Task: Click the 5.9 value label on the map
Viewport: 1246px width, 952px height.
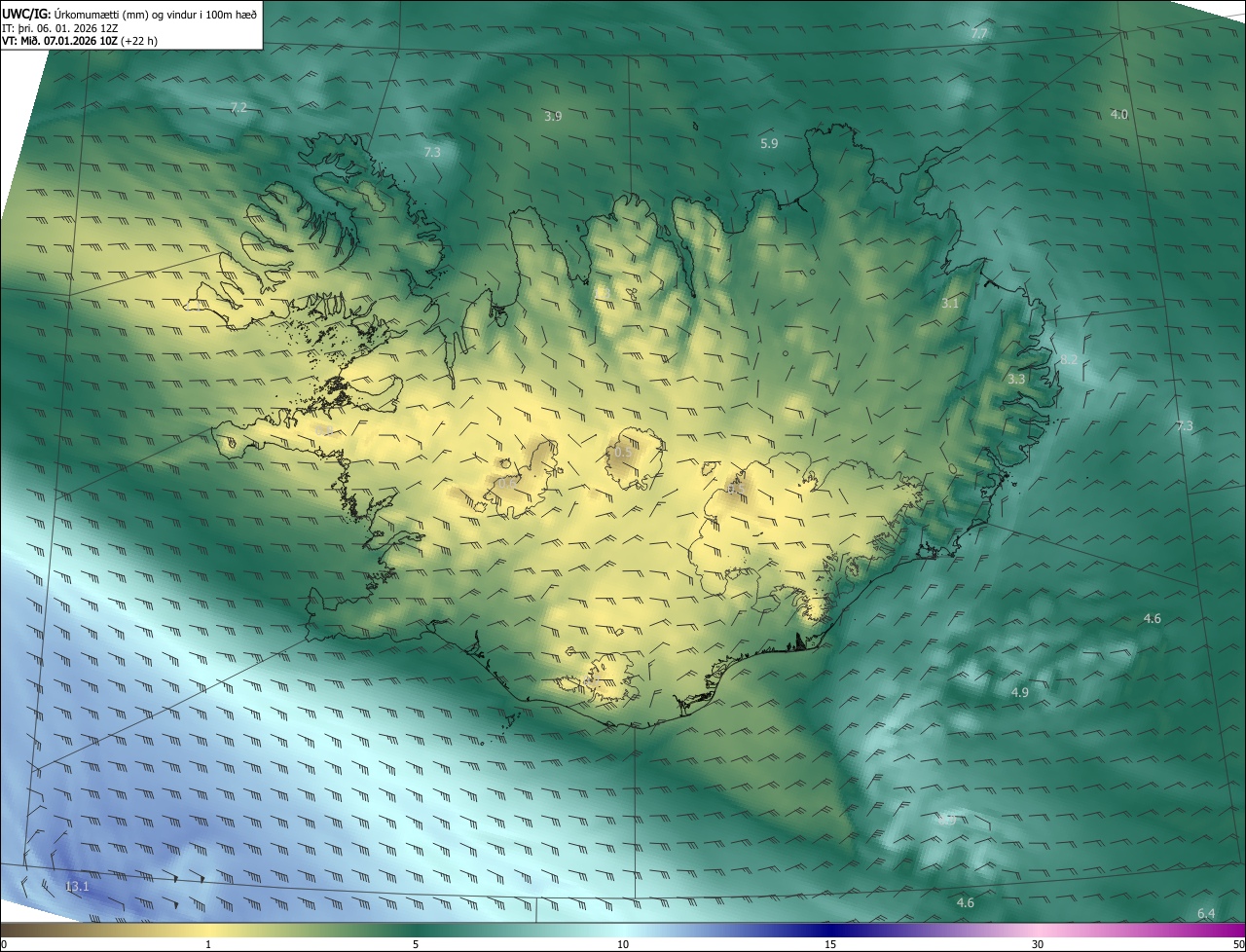Action: click(769, 144)
